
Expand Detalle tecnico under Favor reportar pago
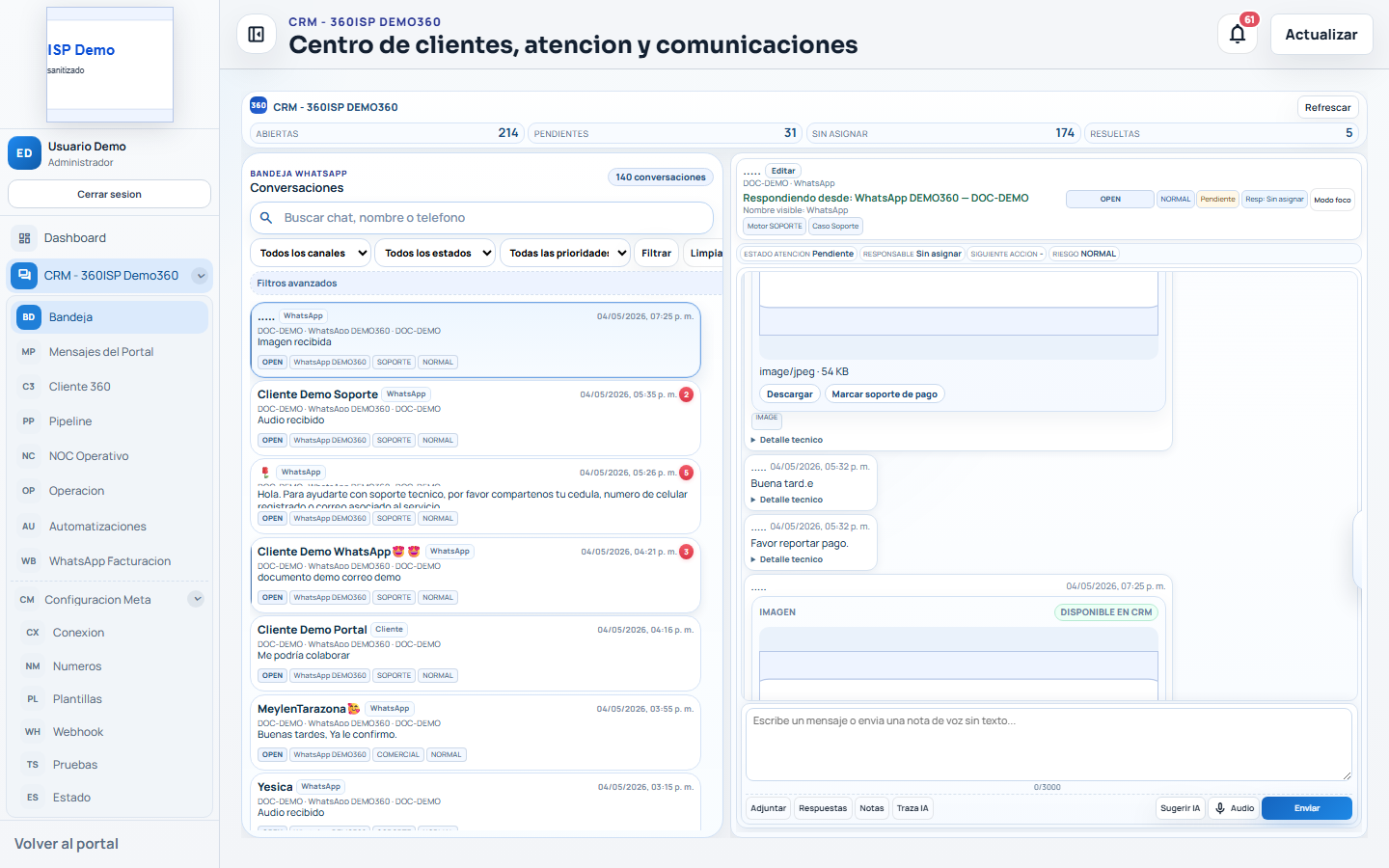tap(787, 559)
